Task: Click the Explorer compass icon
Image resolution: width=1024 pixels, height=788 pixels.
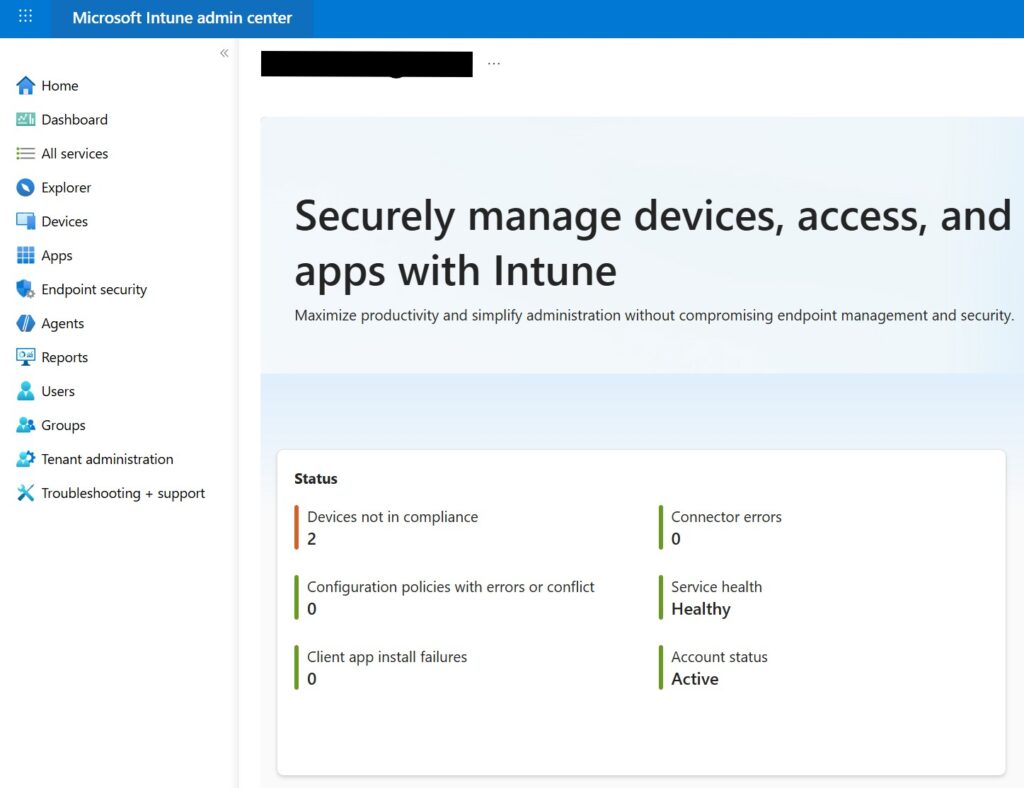Action: tap(26, 188)
